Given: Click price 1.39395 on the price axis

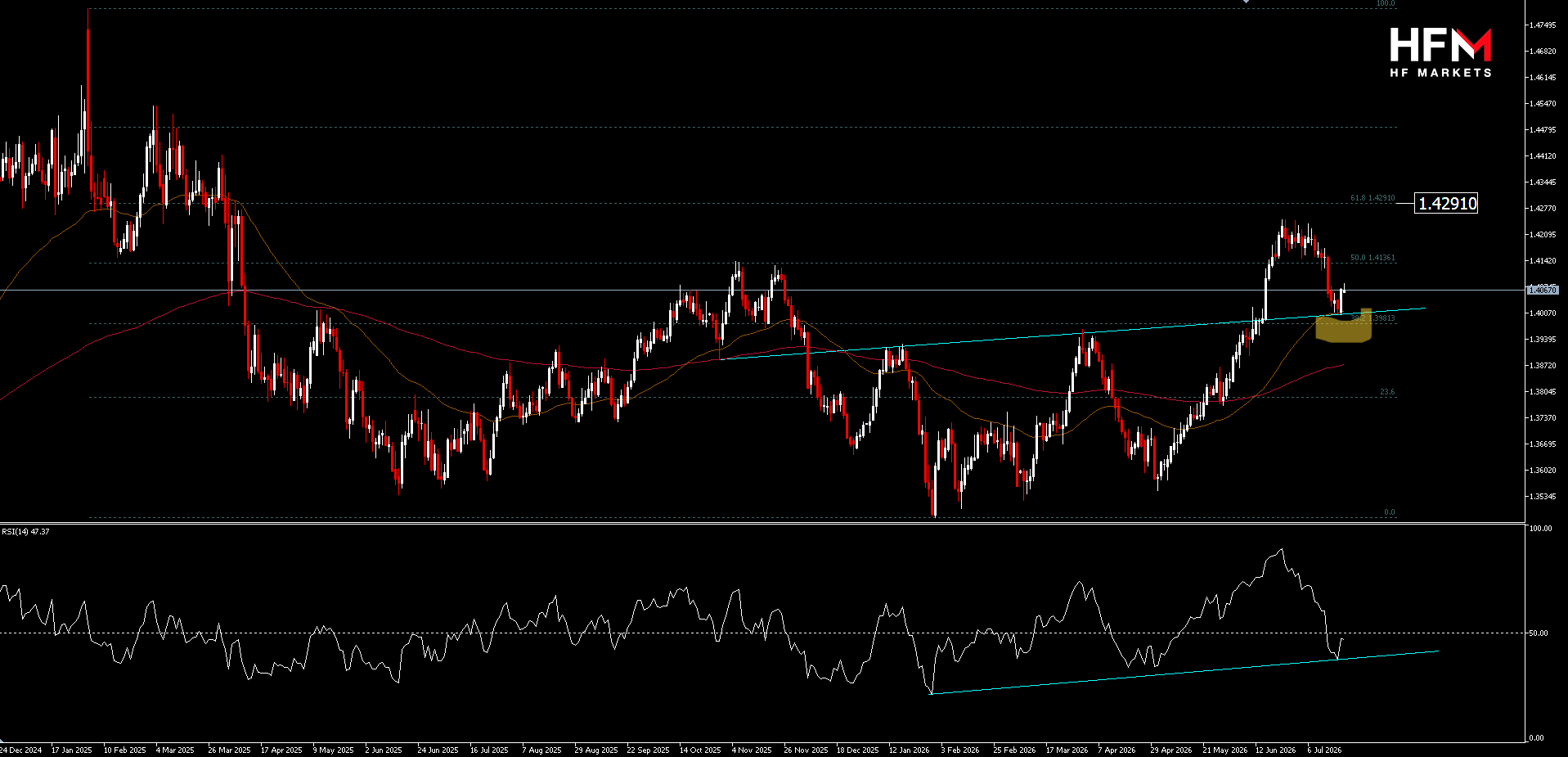Looking at the screenshot, I should pos(1543,340).
